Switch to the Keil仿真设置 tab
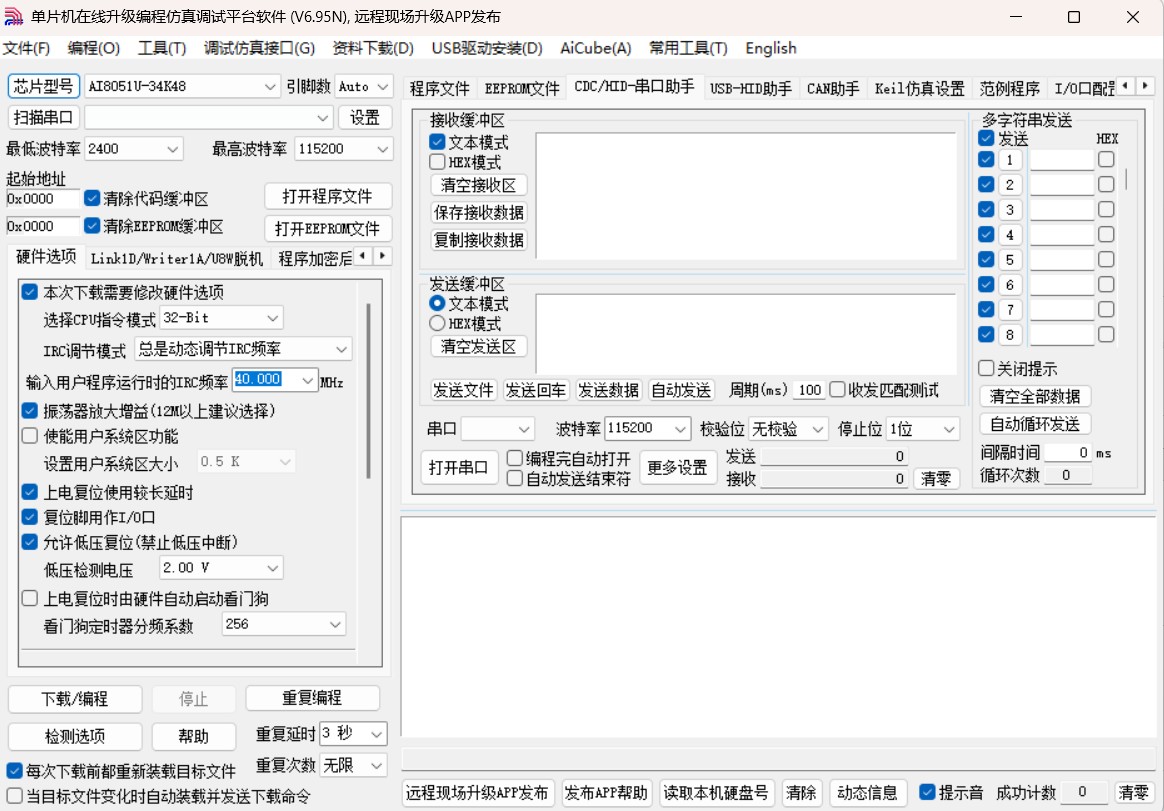The width and height of the screenshot is (1164, 811). 919,88
